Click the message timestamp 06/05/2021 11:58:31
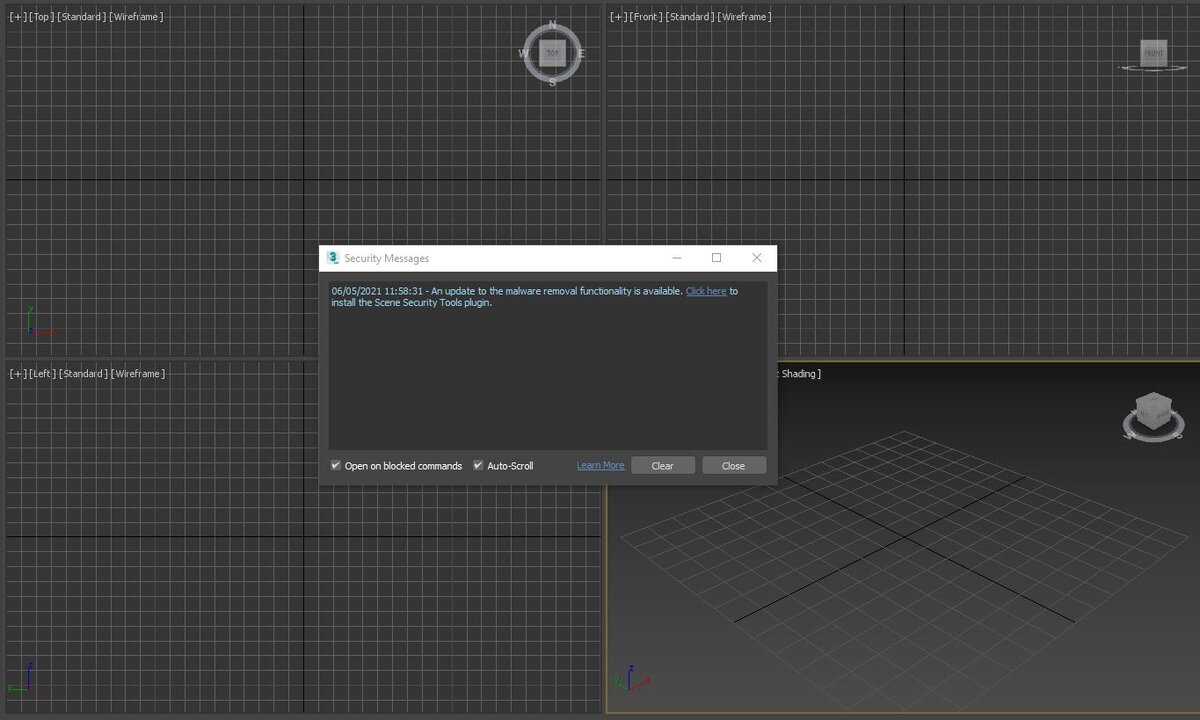The image size is (1200, 720). 378,291
